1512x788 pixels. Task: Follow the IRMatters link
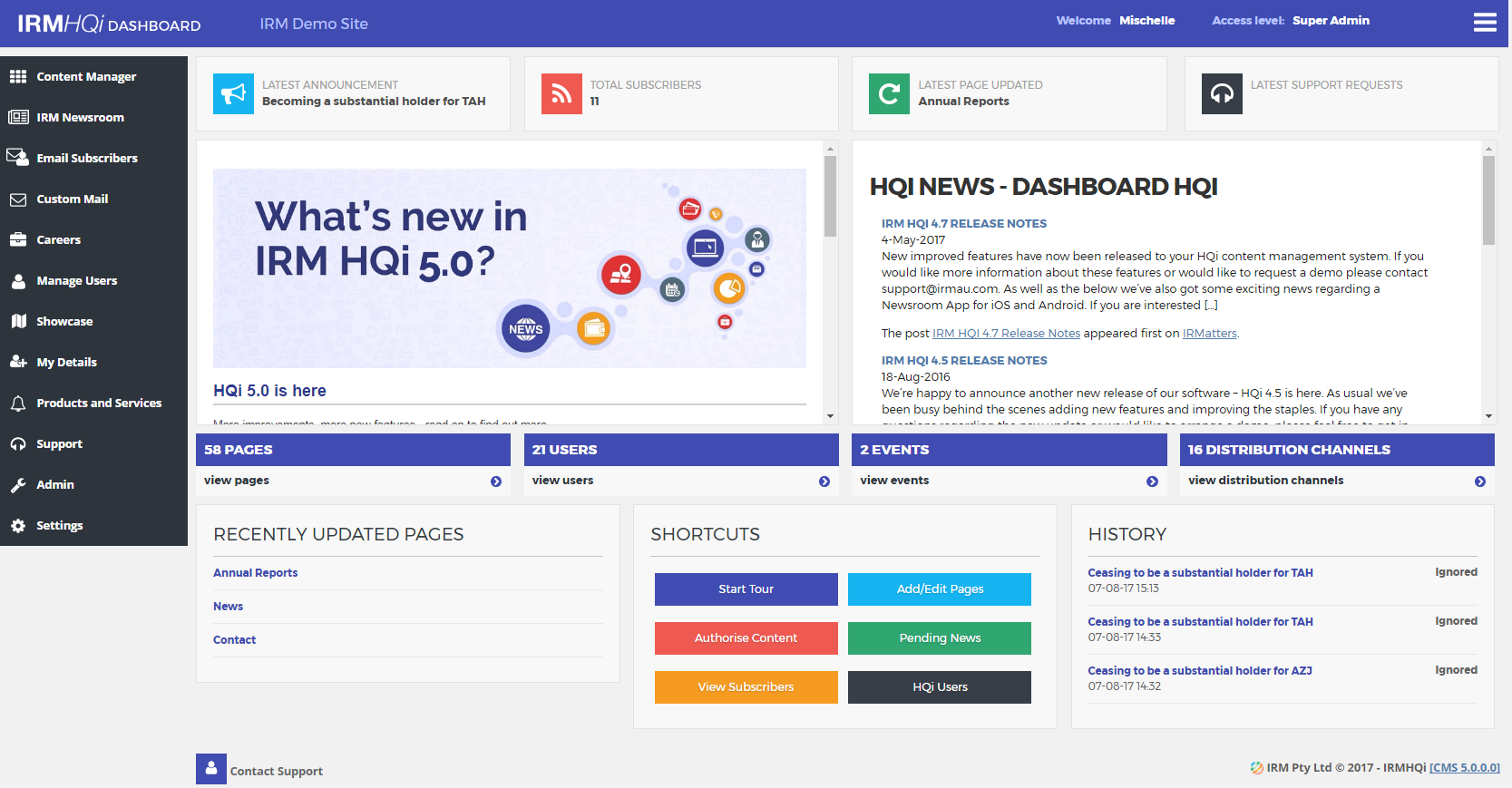point(1209,334)
